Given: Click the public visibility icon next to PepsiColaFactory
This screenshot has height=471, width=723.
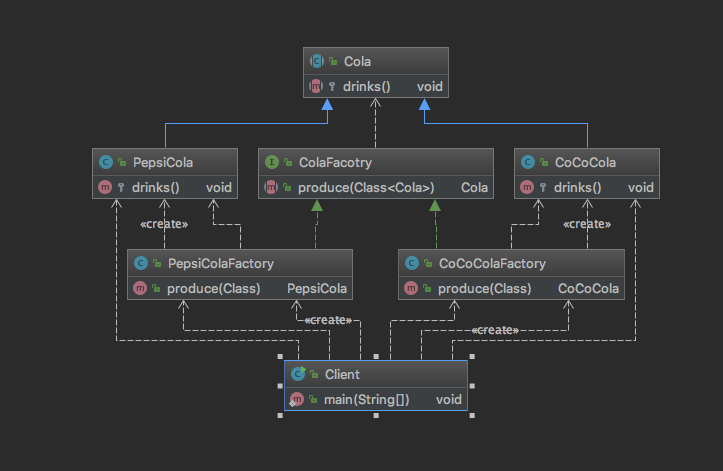Looking at the screenshot, I should point(157,263).
